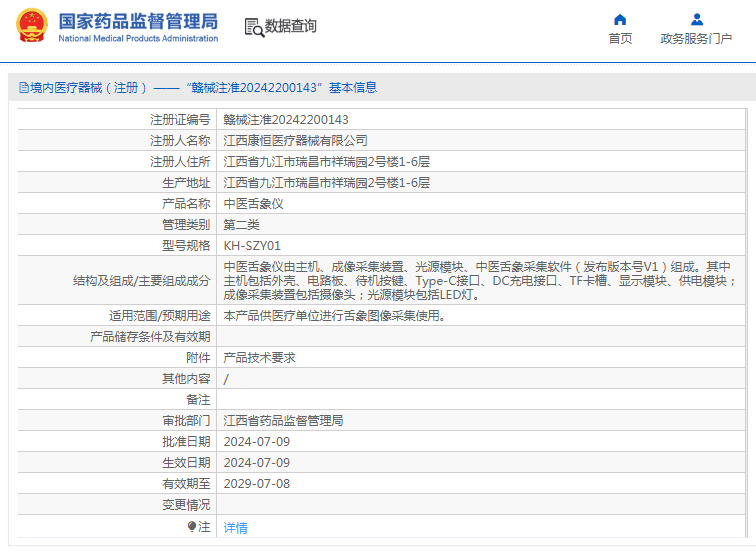Click the 型号规格 label
This screenshot has height=553, width=756.
[x=186, y=246]
